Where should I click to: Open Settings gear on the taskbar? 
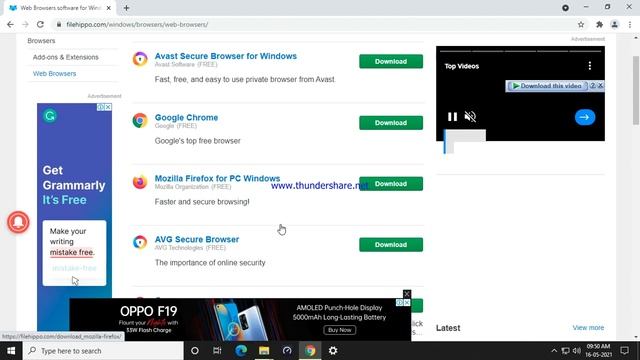(x=333, y=351)
